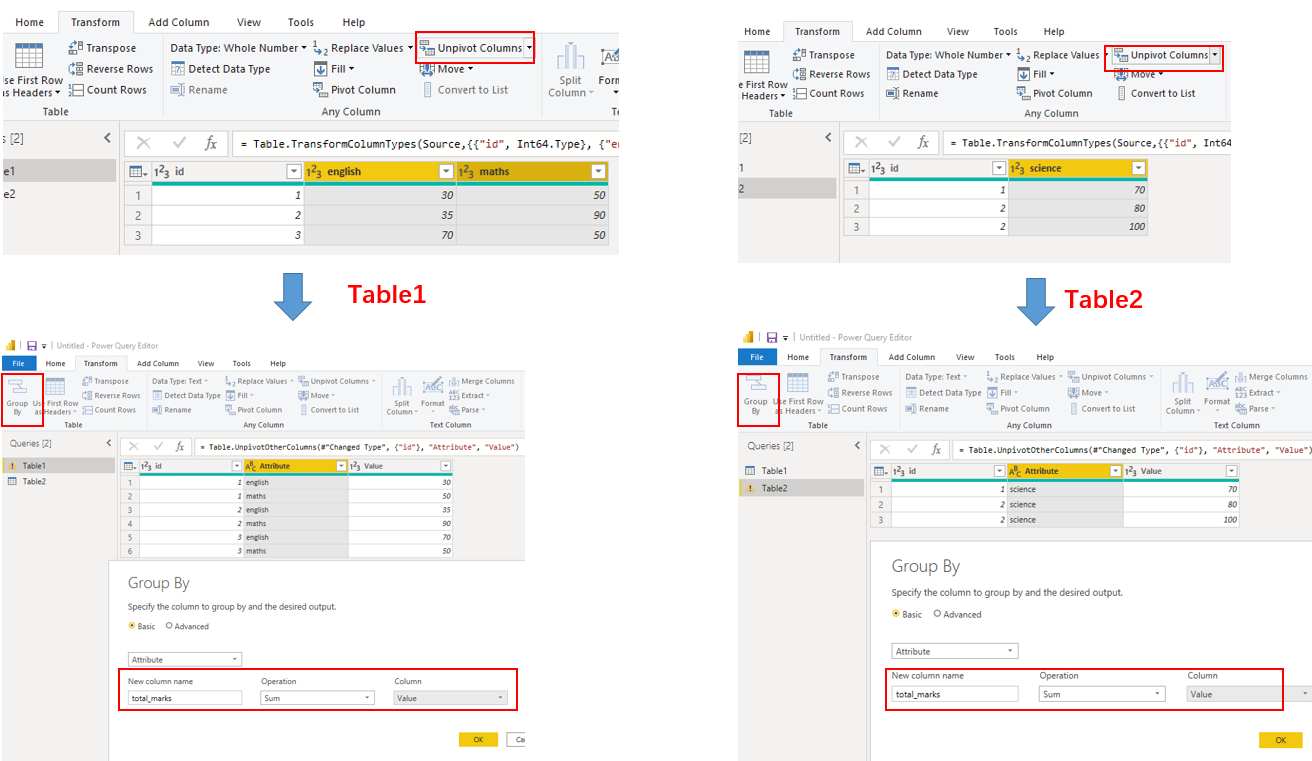This screenshot has height=761, width=1312.
Task: Click Split Column in the Table2 Group By window
Action: point(1182,394)
